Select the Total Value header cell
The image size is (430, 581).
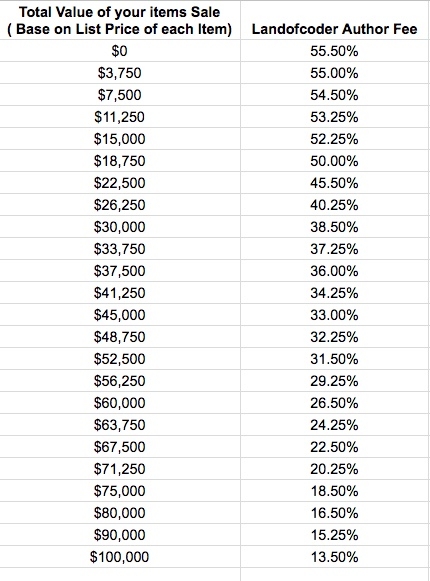coord(120,20)
